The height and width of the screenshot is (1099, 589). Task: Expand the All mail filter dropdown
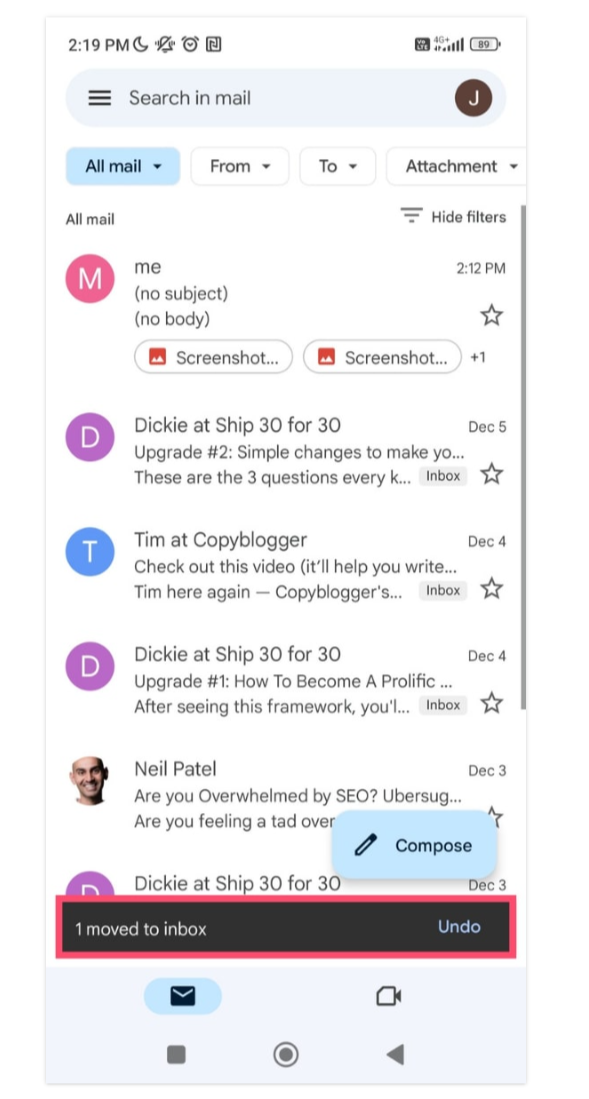tap(123, 166)
